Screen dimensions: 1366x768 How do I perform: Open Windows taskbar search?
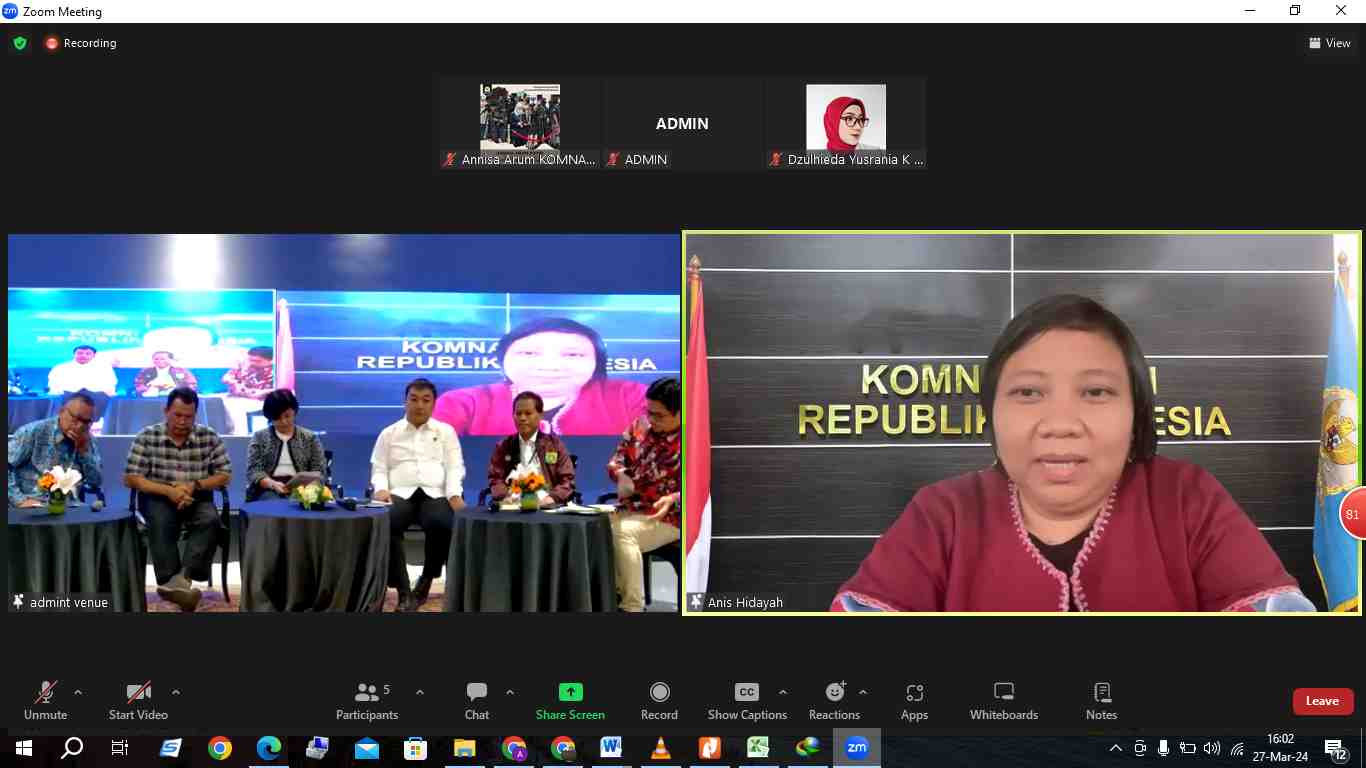pos(72,748)
